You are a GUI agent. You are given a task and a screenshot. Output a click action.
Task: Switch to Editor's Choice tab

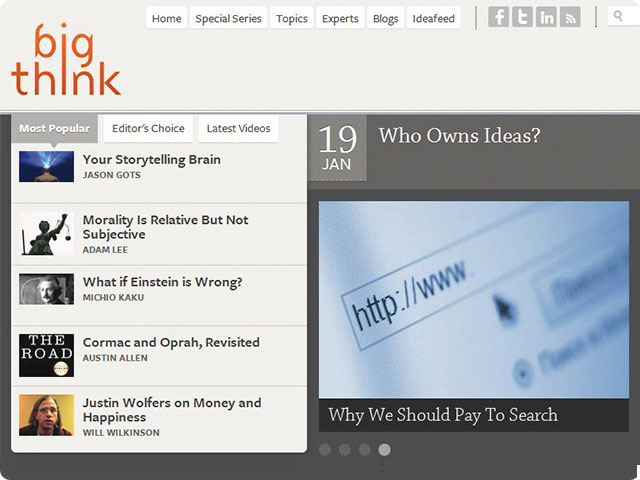(148, 129)
